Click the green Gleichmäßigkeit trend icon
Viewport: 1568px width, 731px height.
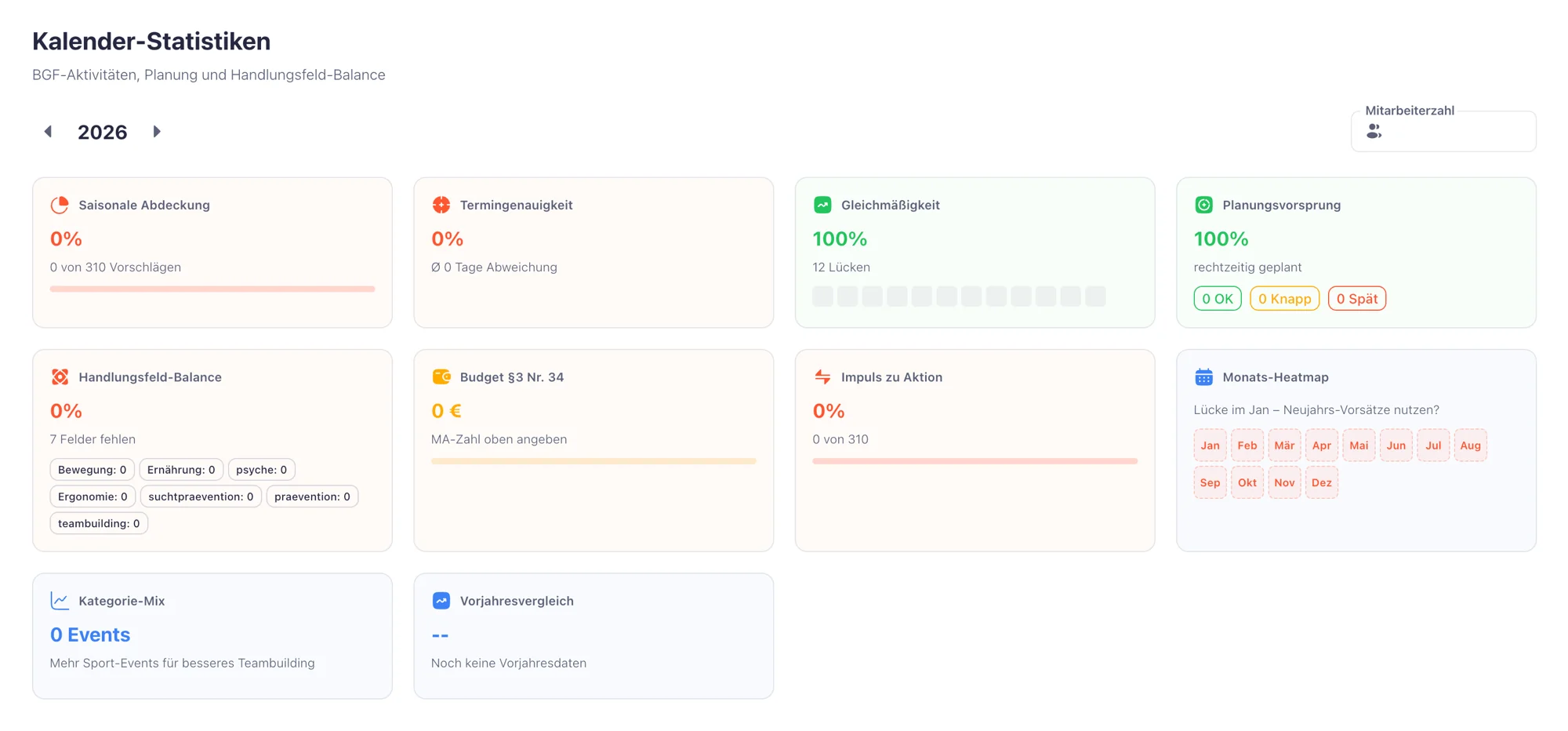click(x=822, y=205)
